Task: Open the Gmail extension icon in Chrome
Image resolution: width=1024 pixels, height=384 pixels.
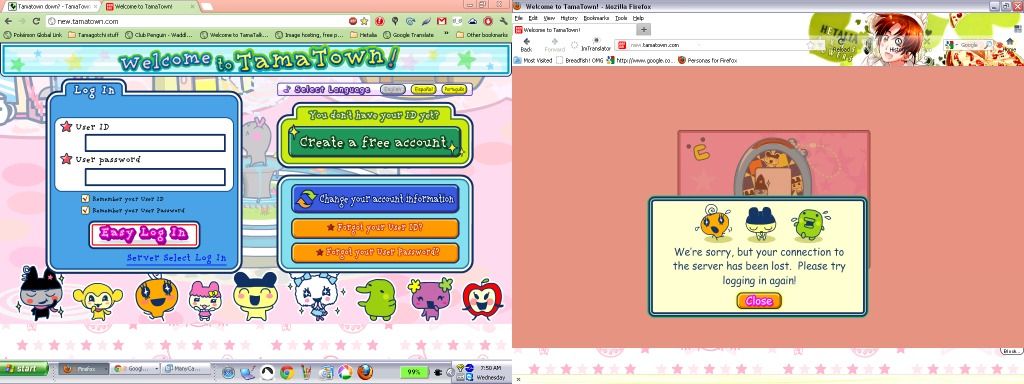Action: 441,21
